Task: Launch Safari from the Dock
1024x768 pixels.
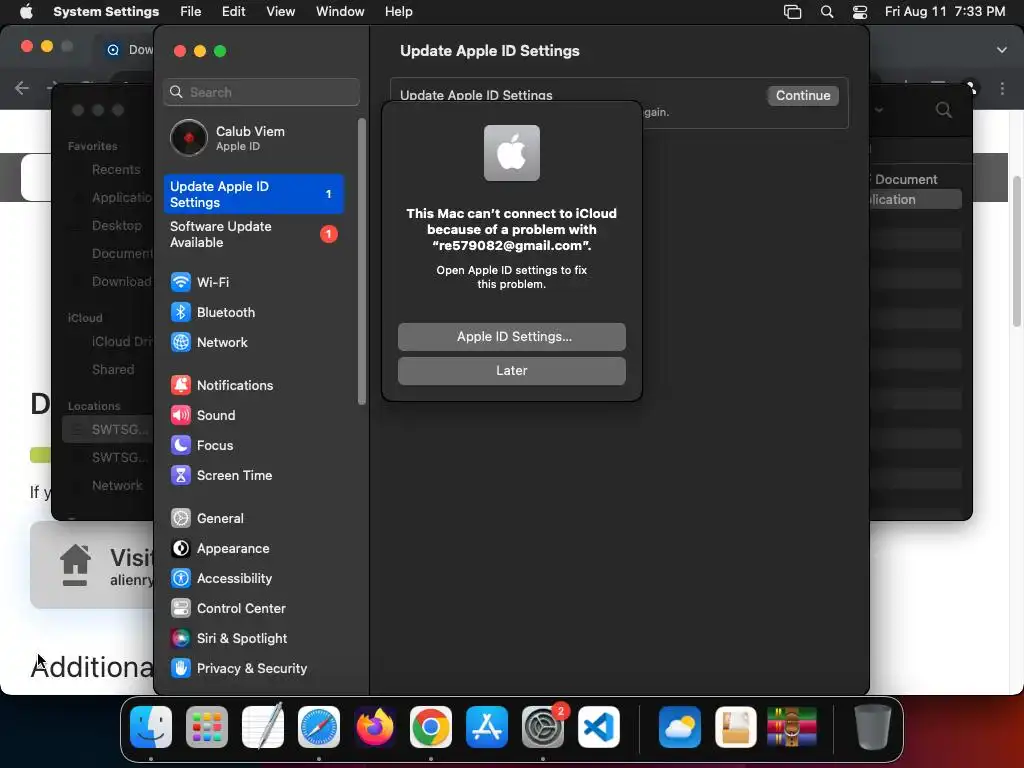Action: click(x=319, y=727)
